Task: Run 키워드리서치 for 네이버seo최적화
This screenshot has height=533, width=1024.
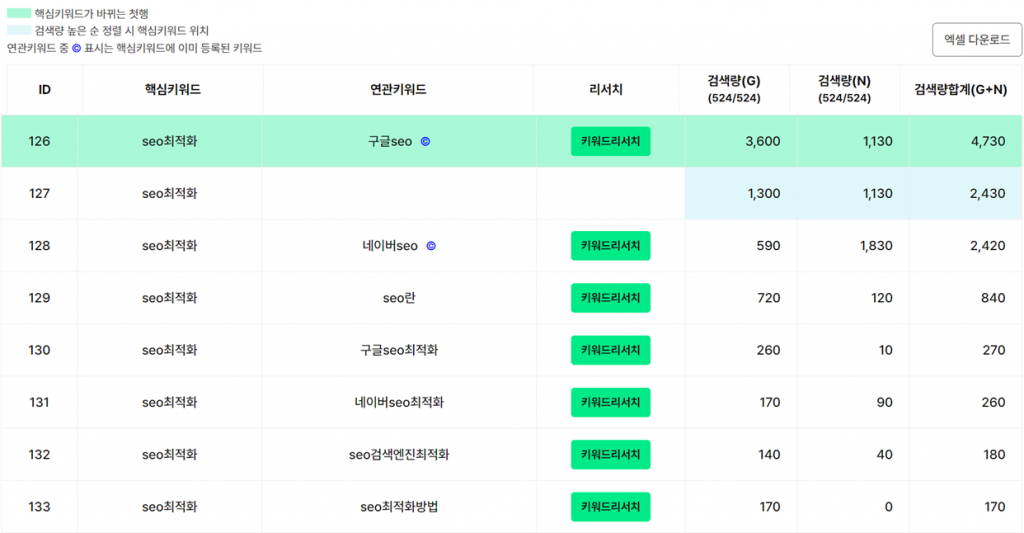Action: (x=610, y=402)
